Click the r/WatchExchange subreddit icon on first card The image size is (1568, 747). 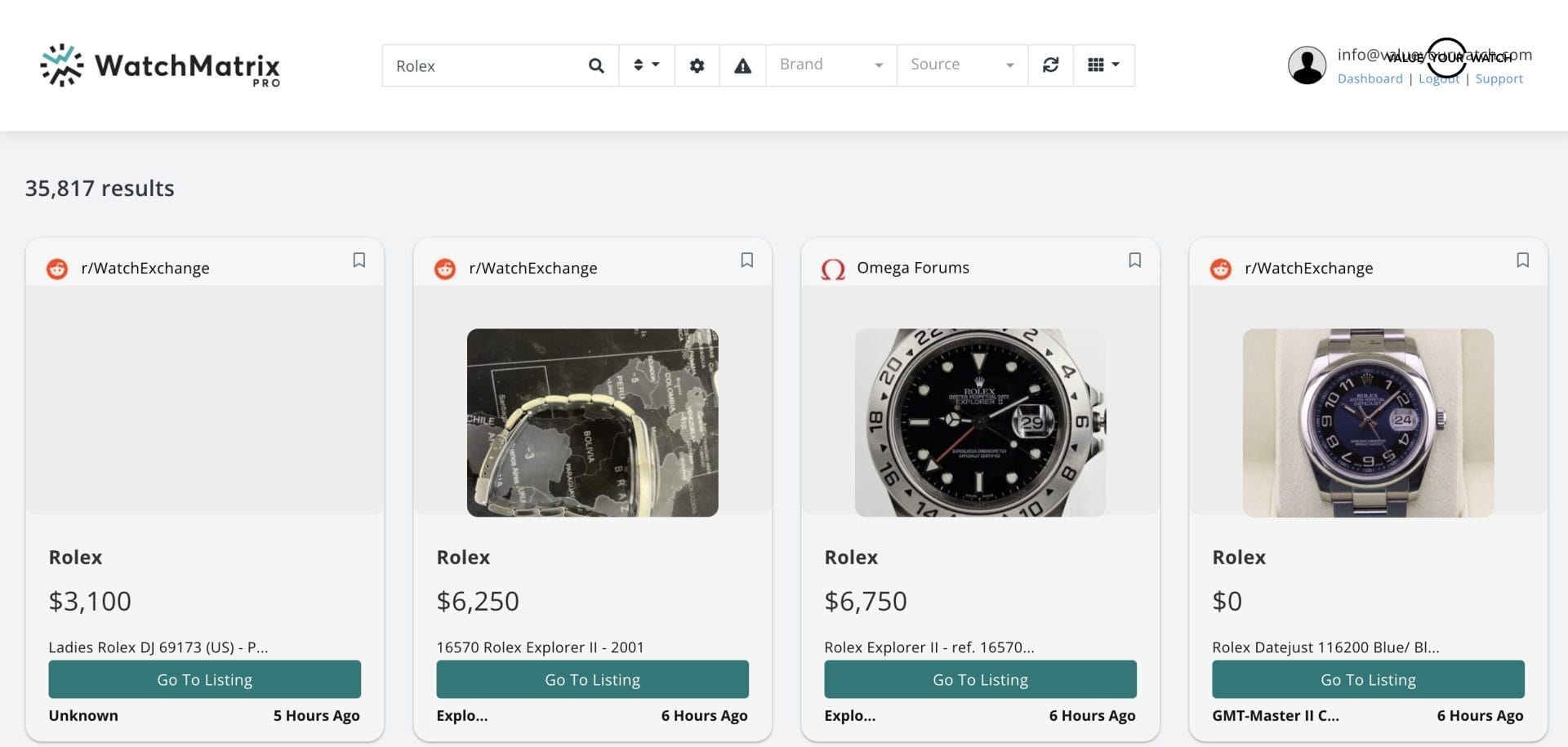pos(56,268)
